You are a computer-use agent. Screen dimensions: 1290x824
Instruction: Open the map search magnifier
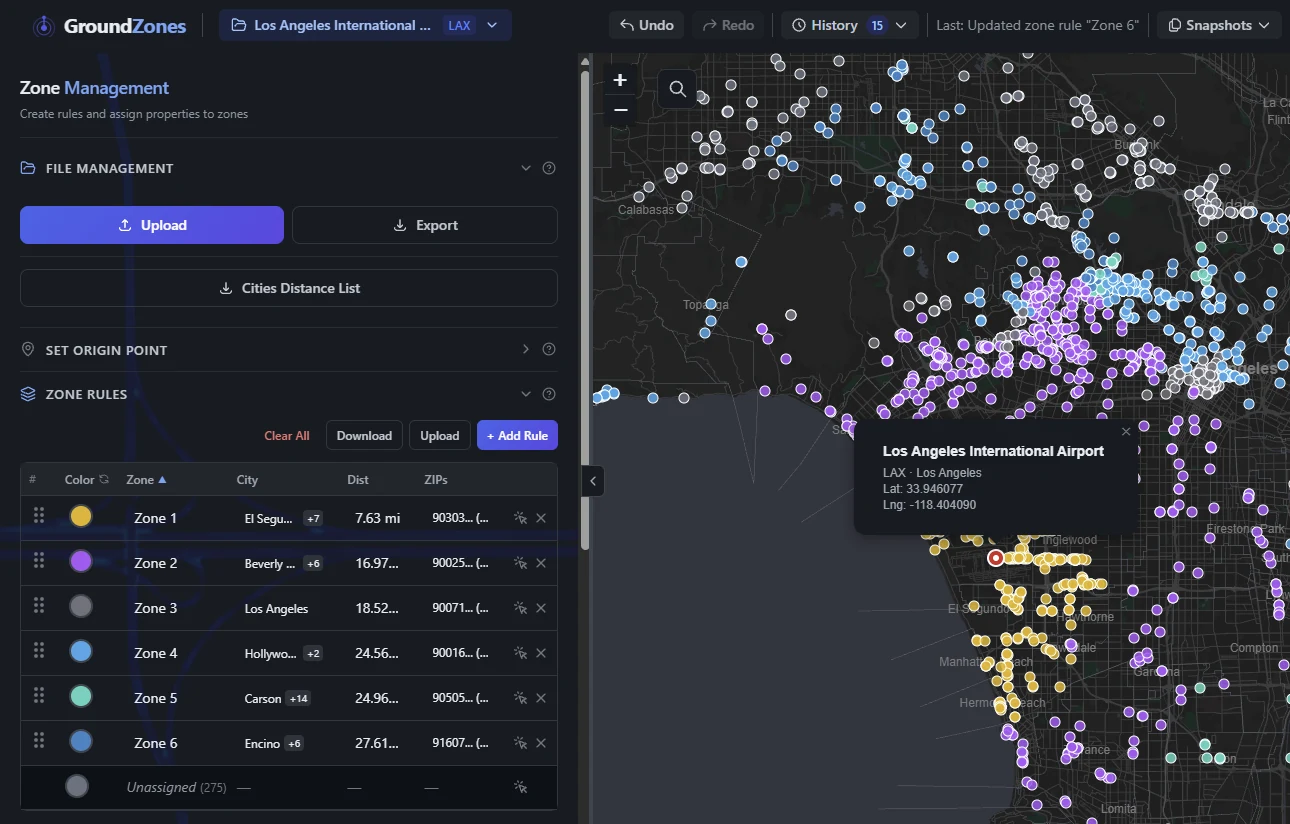click(677, 89)
